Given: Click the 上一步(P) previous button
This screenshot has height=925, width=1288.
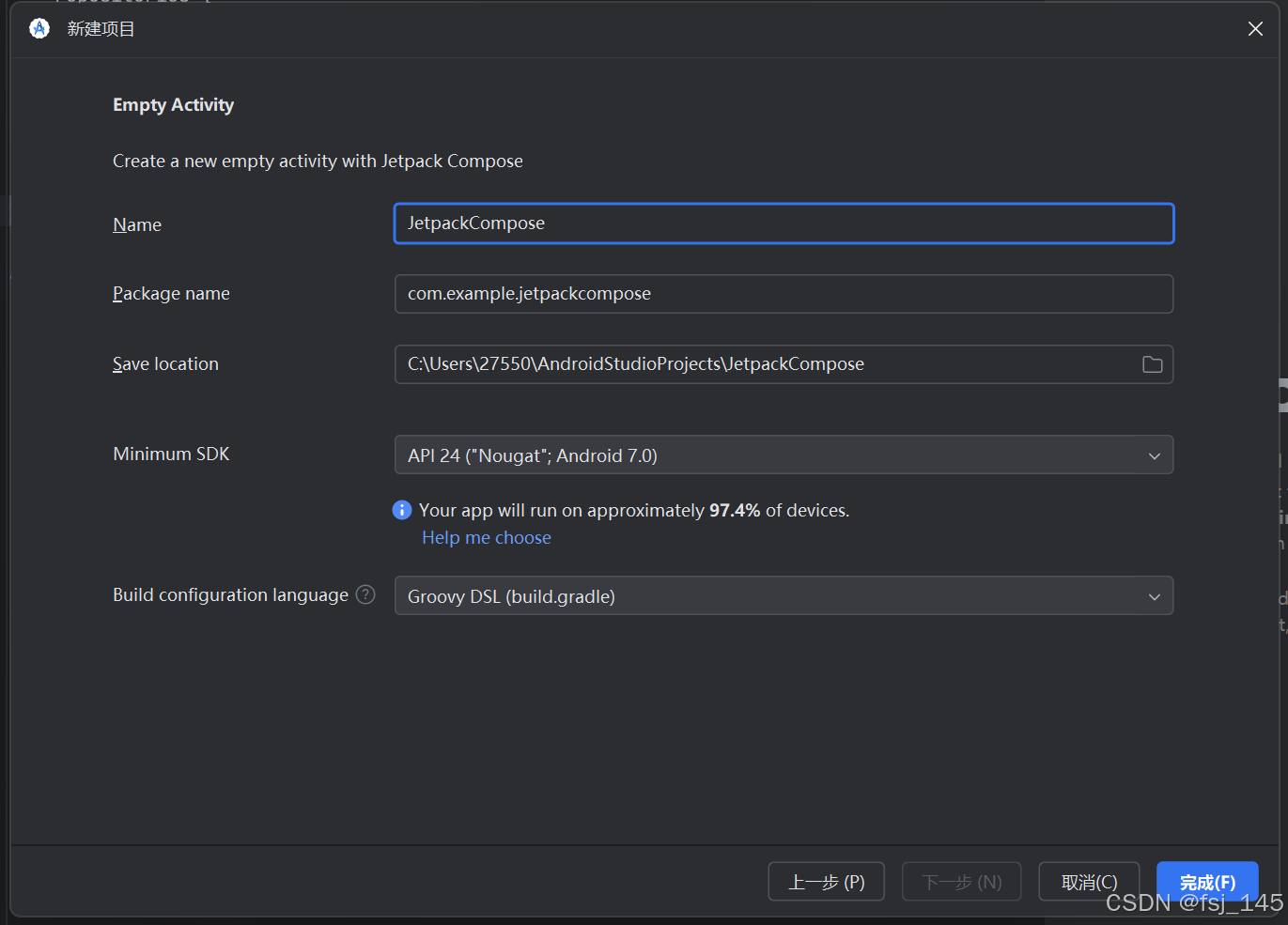Looking at the screenshot, I should pos(826,881).
